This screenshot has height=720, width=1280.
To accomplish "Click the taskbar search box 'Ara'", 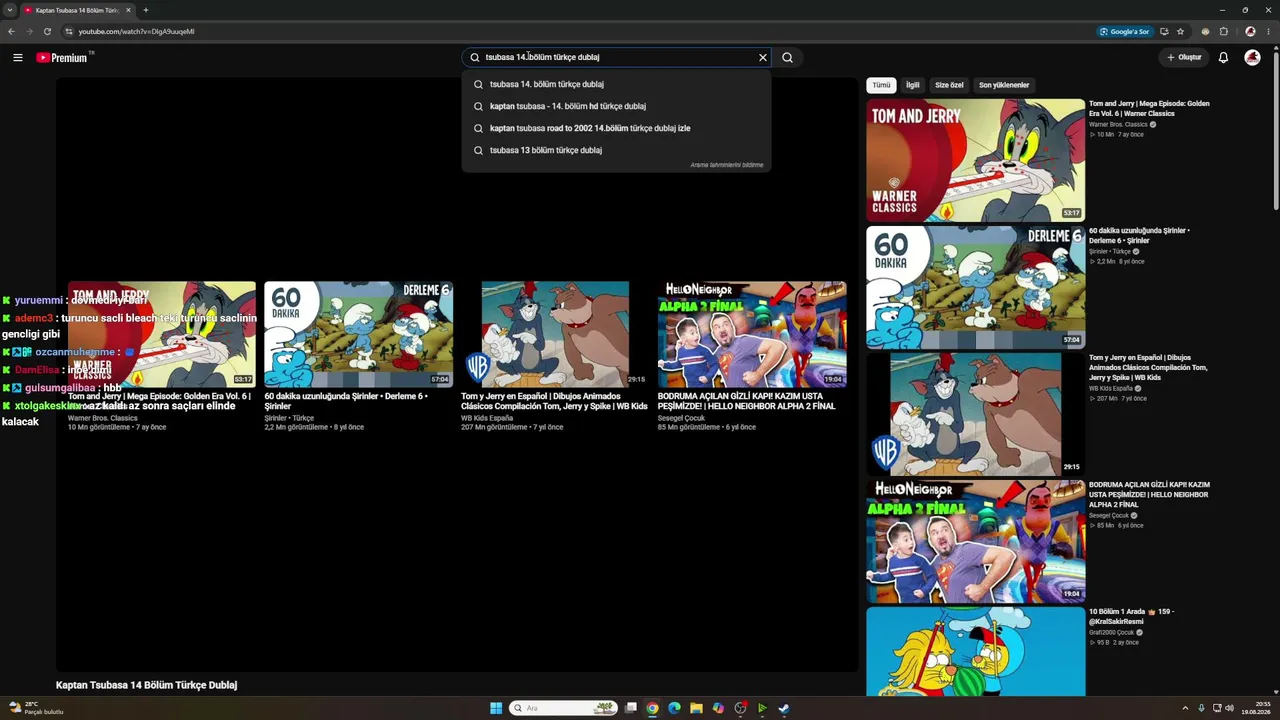I will point(563,708).
